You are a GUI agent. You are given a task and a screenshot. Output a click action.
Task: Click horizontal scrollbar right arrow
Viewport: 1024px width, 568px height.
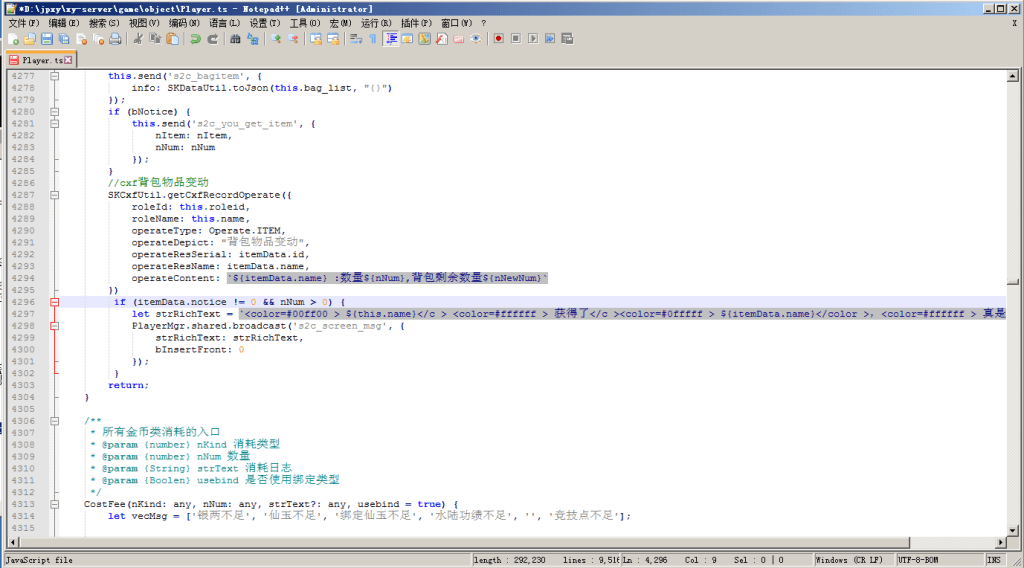1000,543
